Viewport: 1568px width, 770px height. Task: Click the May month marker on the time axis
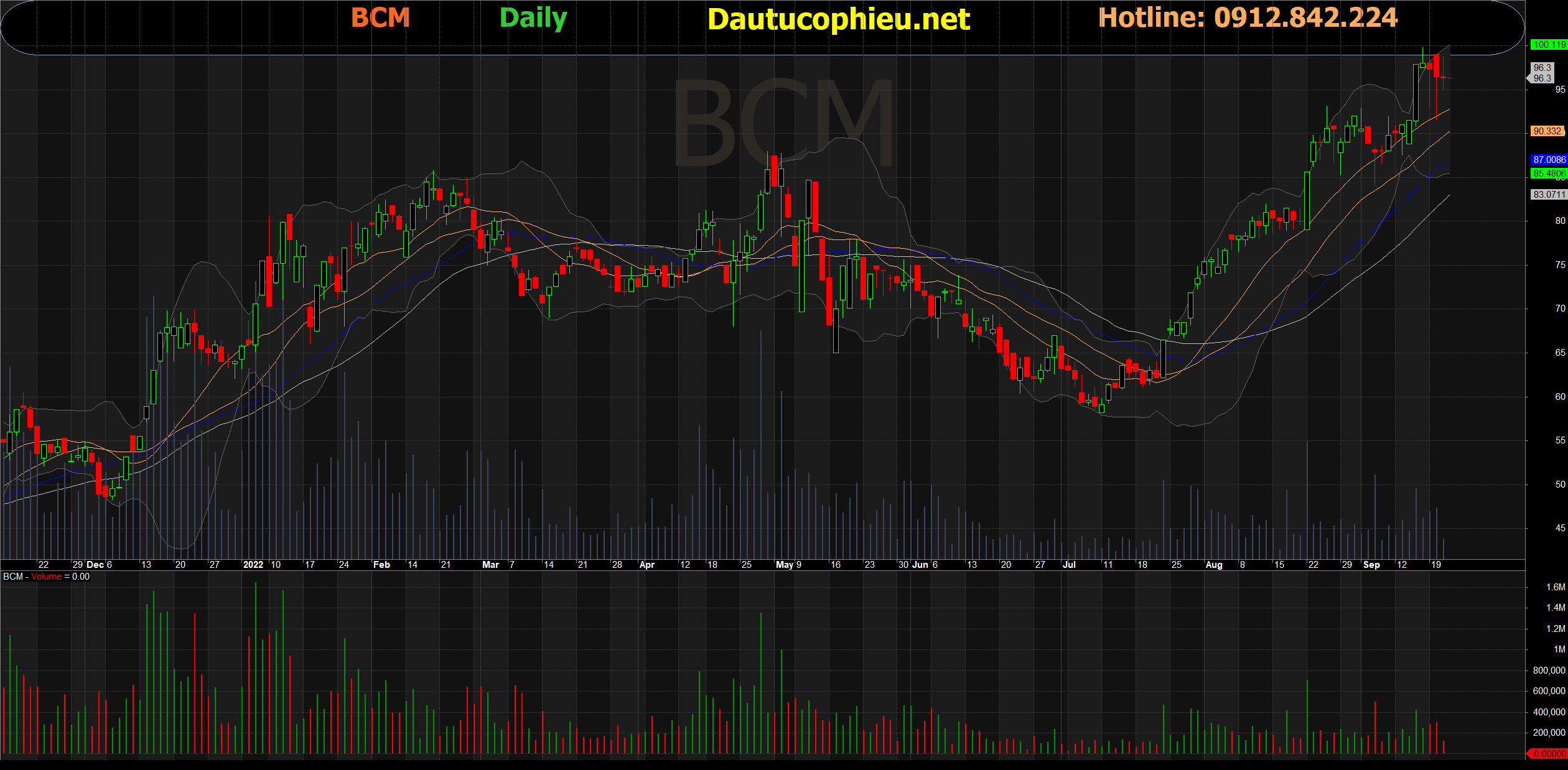tap(784, 565)
